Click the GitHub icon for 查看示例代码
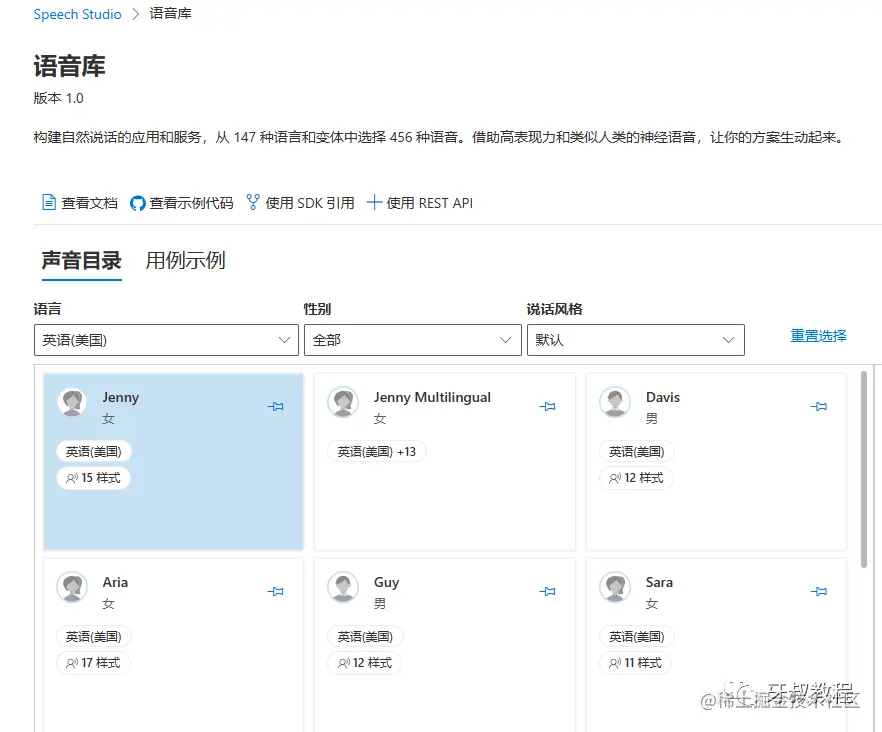This screenshot has width=882, height=732. pos(137,203)
